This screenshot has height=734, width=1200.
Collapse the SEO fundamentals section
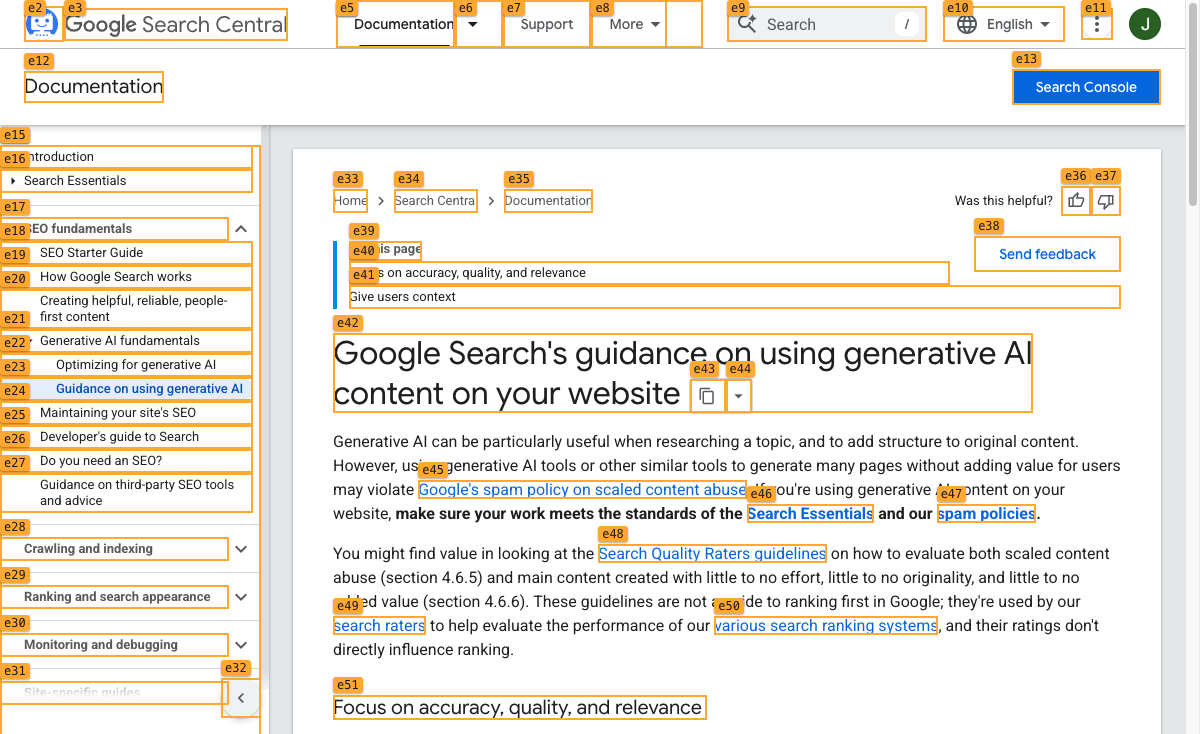pos(241,229)
